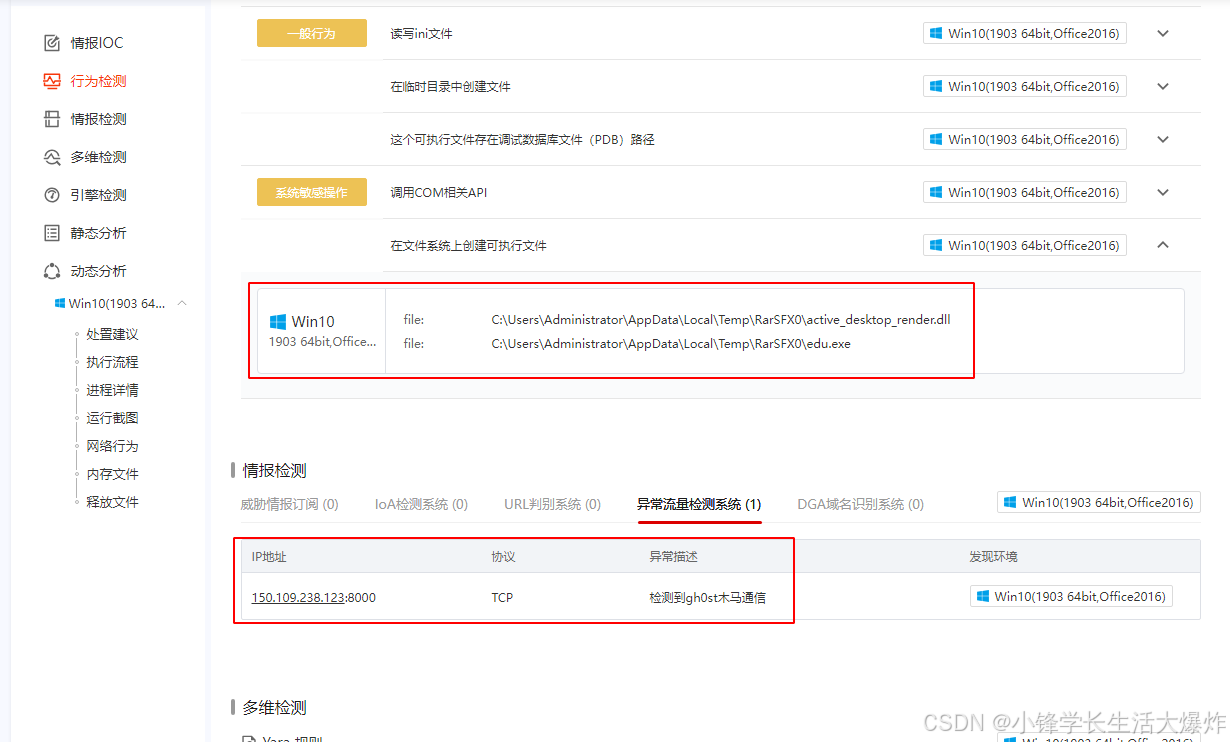The width and height of the screenshot is (1230, 742).
Task: Click the 读写ini文件 behavior text
Action: (421, 33)
